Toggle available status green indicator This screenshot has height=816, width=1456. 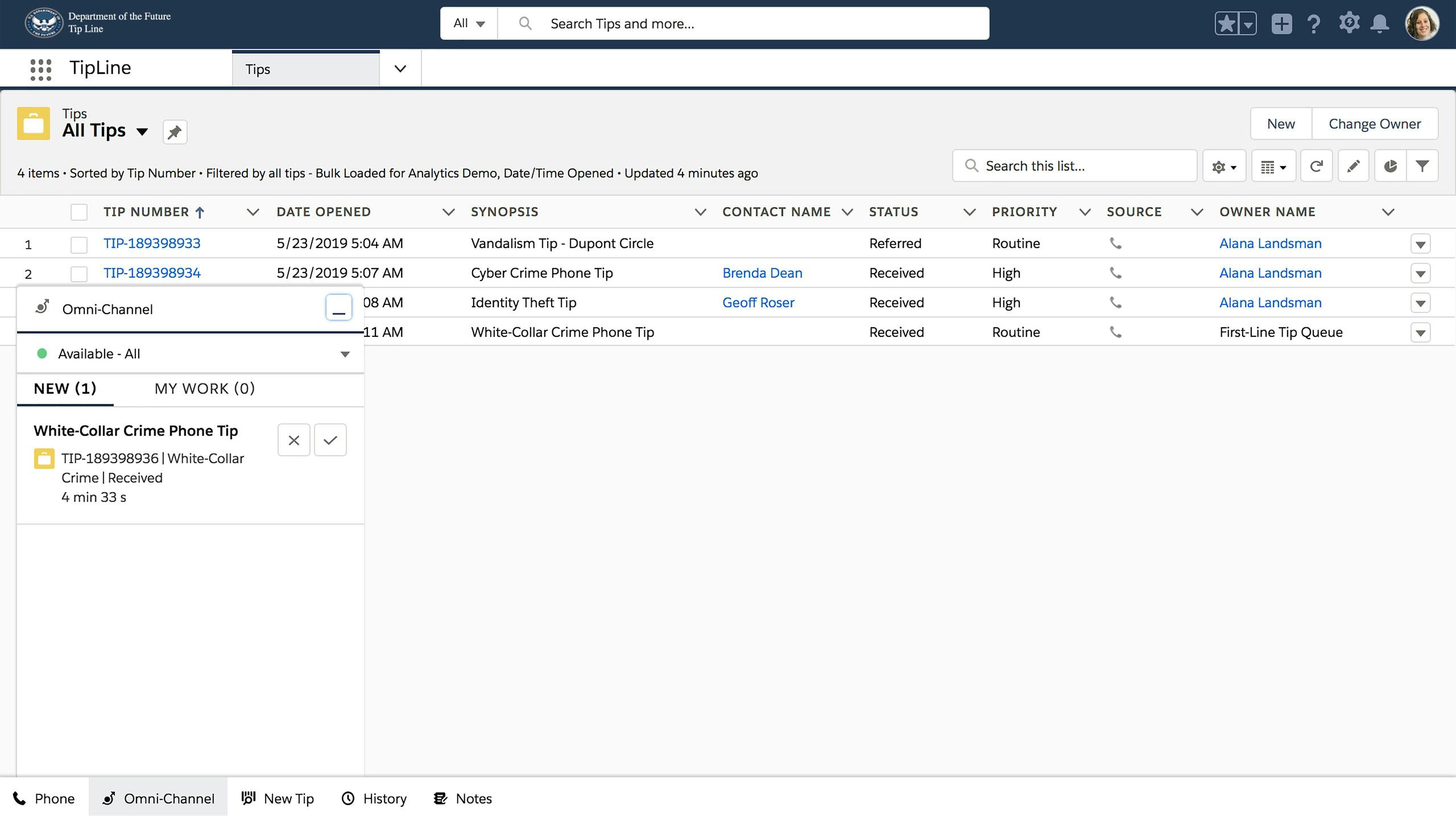tap(41, 353)
